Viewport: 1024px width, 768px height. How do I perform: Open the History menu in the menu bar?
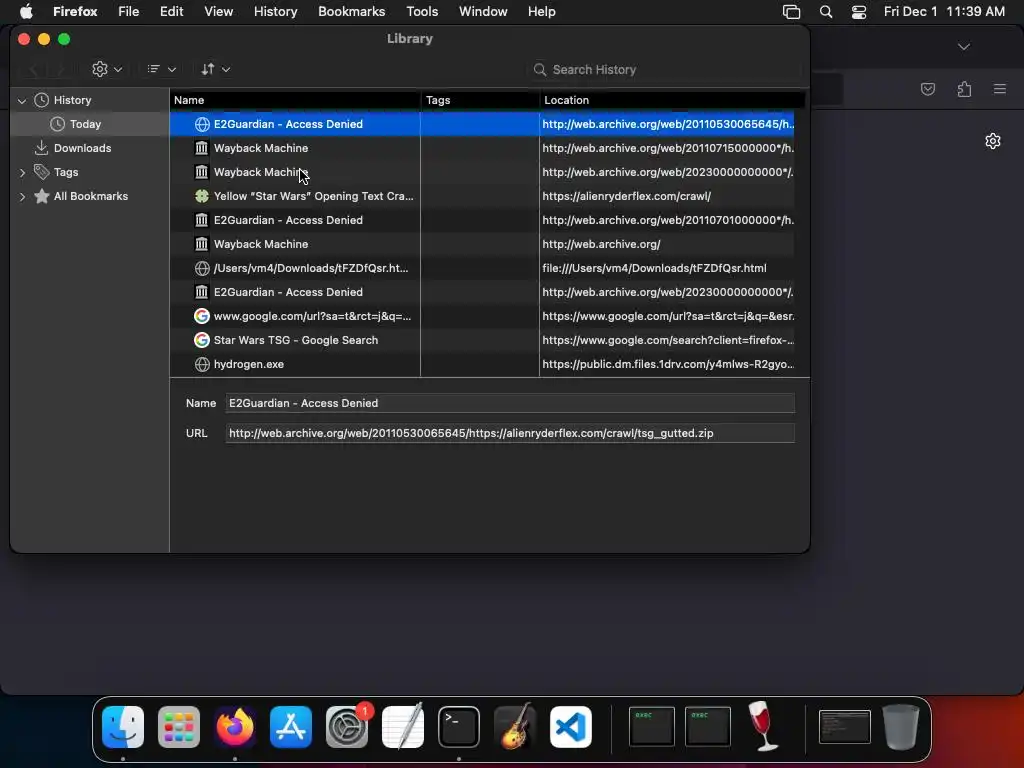pyautogui.click(x=276, y=12)
